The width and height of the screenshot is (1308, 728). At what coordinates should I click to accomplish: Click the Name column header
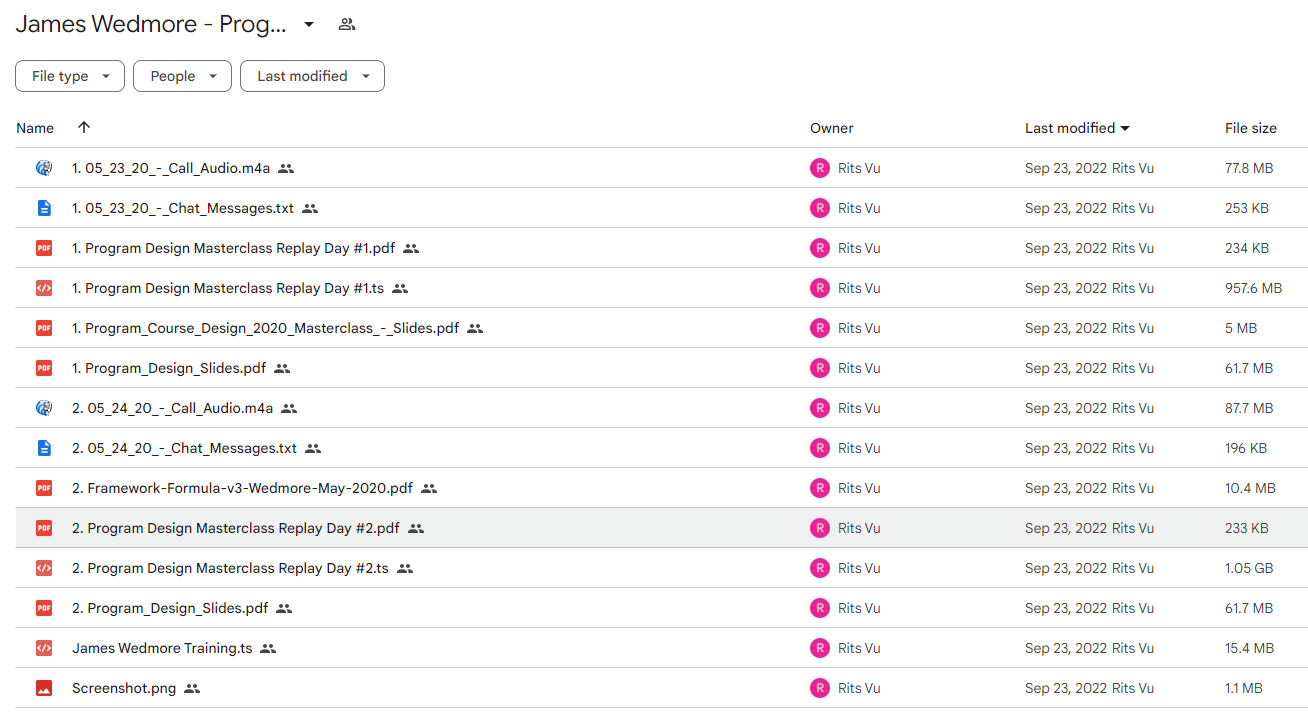point(35,128)
